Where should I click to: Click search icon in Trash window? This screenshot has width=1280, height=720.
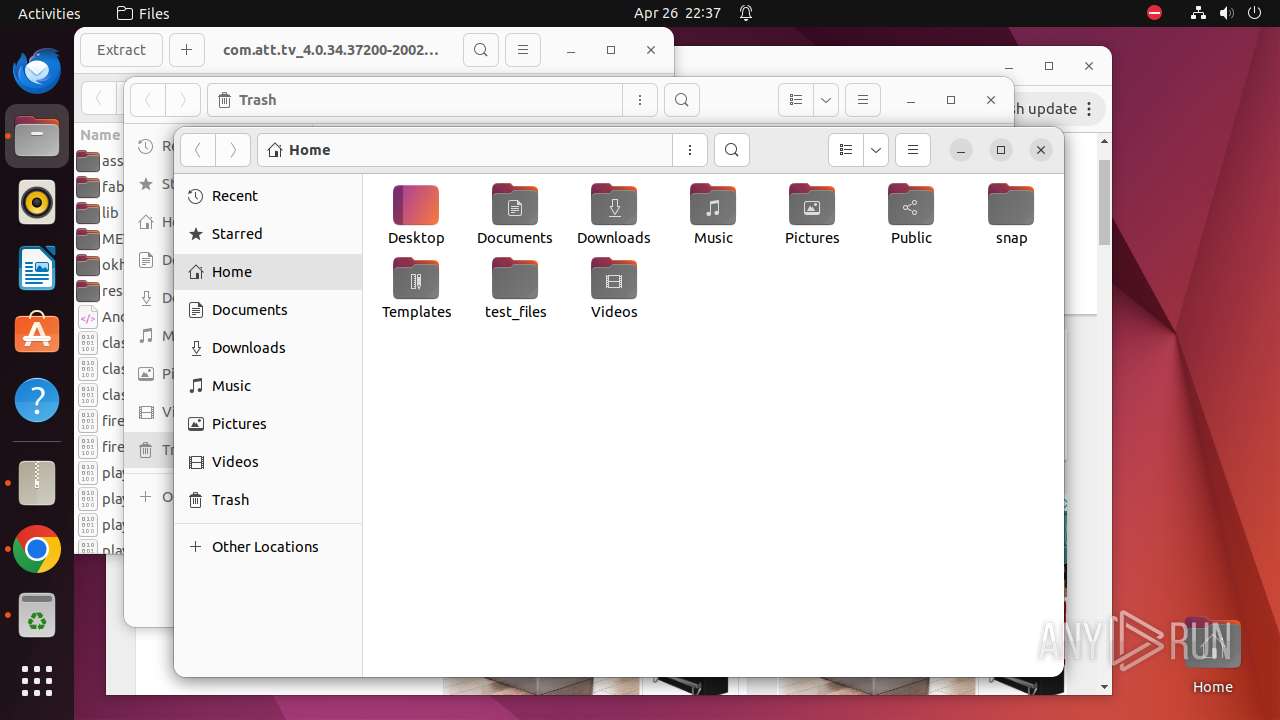[681, 100]
